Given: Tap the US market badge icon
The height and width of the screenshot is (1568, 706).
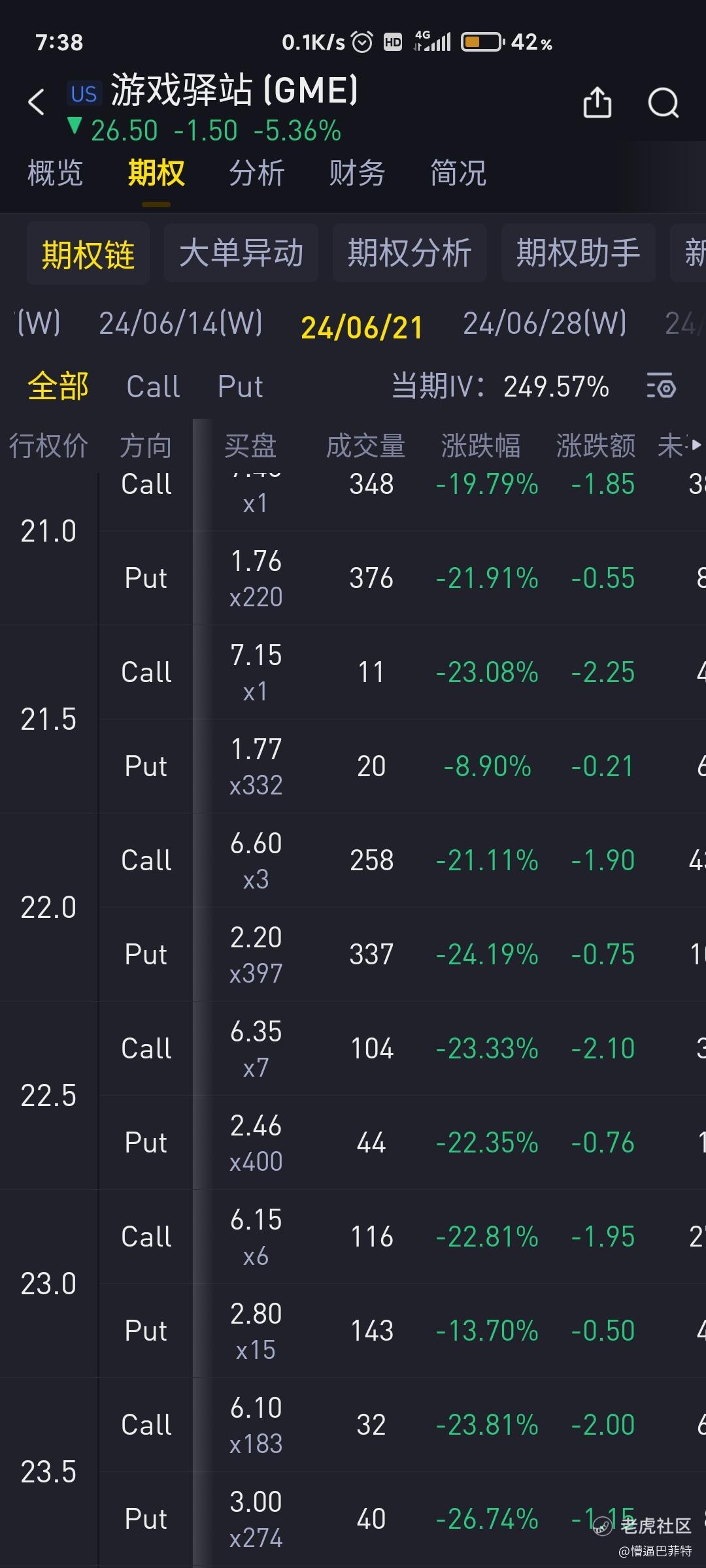Looking at the screenshot, I should click(x=84, y=94).
